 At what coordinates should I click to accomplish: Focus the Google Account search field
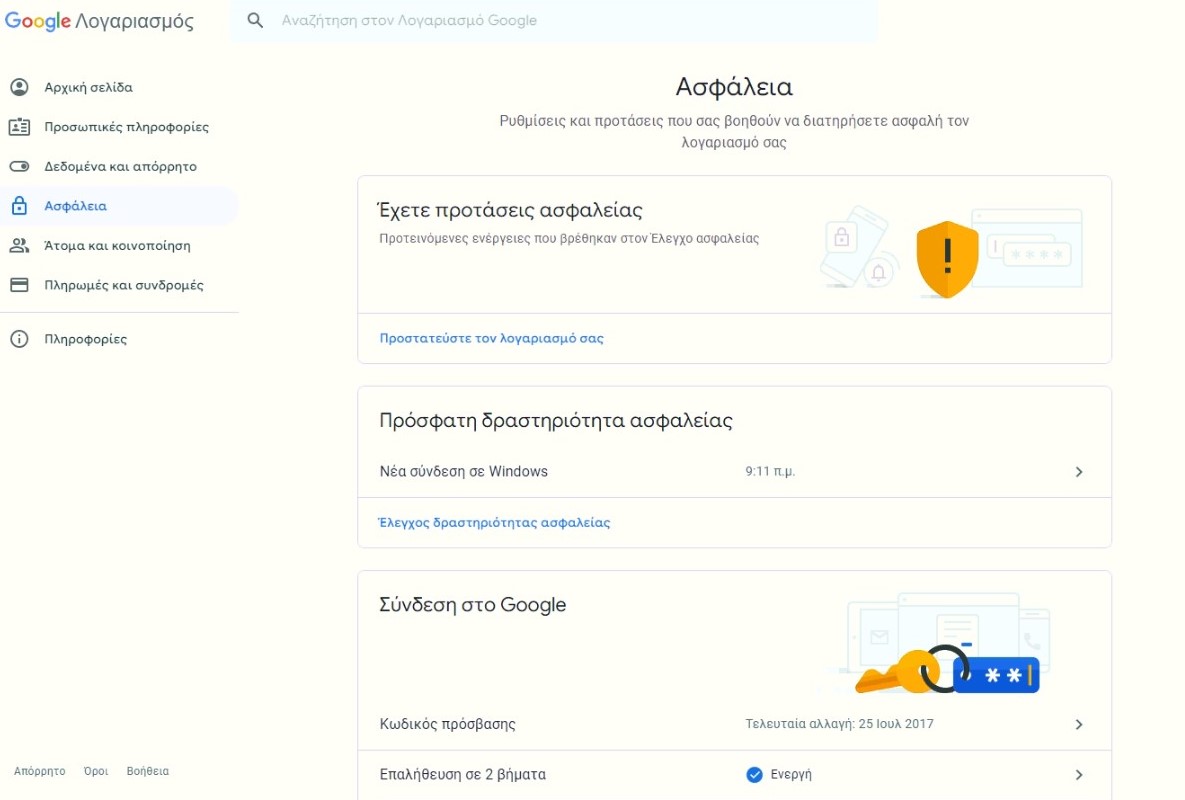(x=554, y=20)
